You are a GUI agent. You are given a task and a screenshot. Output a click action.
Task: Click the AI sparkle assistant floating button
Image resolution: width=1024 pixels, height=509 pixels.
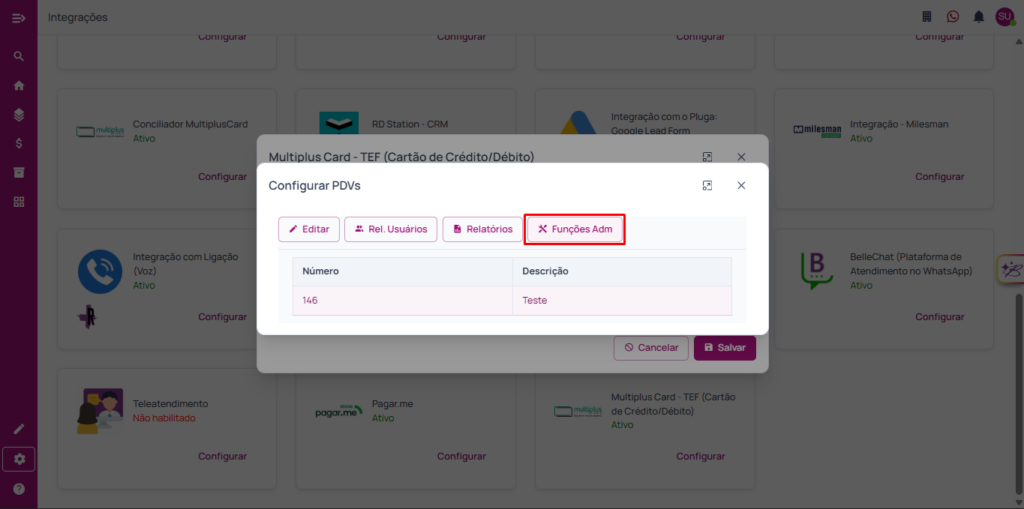click(1010, 270)
